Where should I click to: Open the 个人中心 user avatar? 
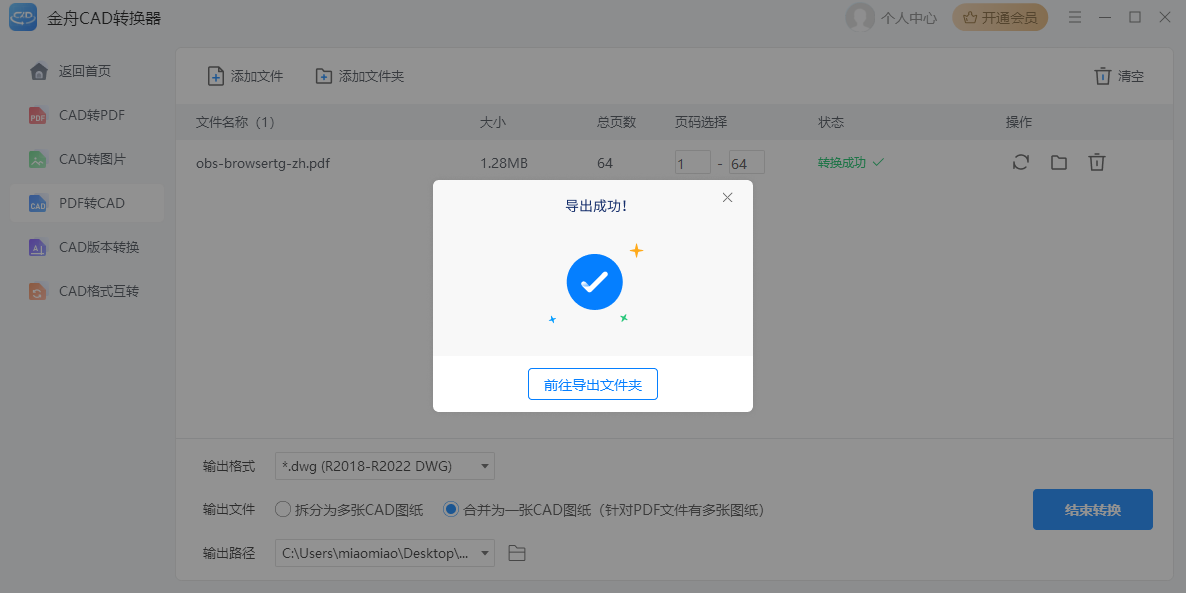pos(859,17)
